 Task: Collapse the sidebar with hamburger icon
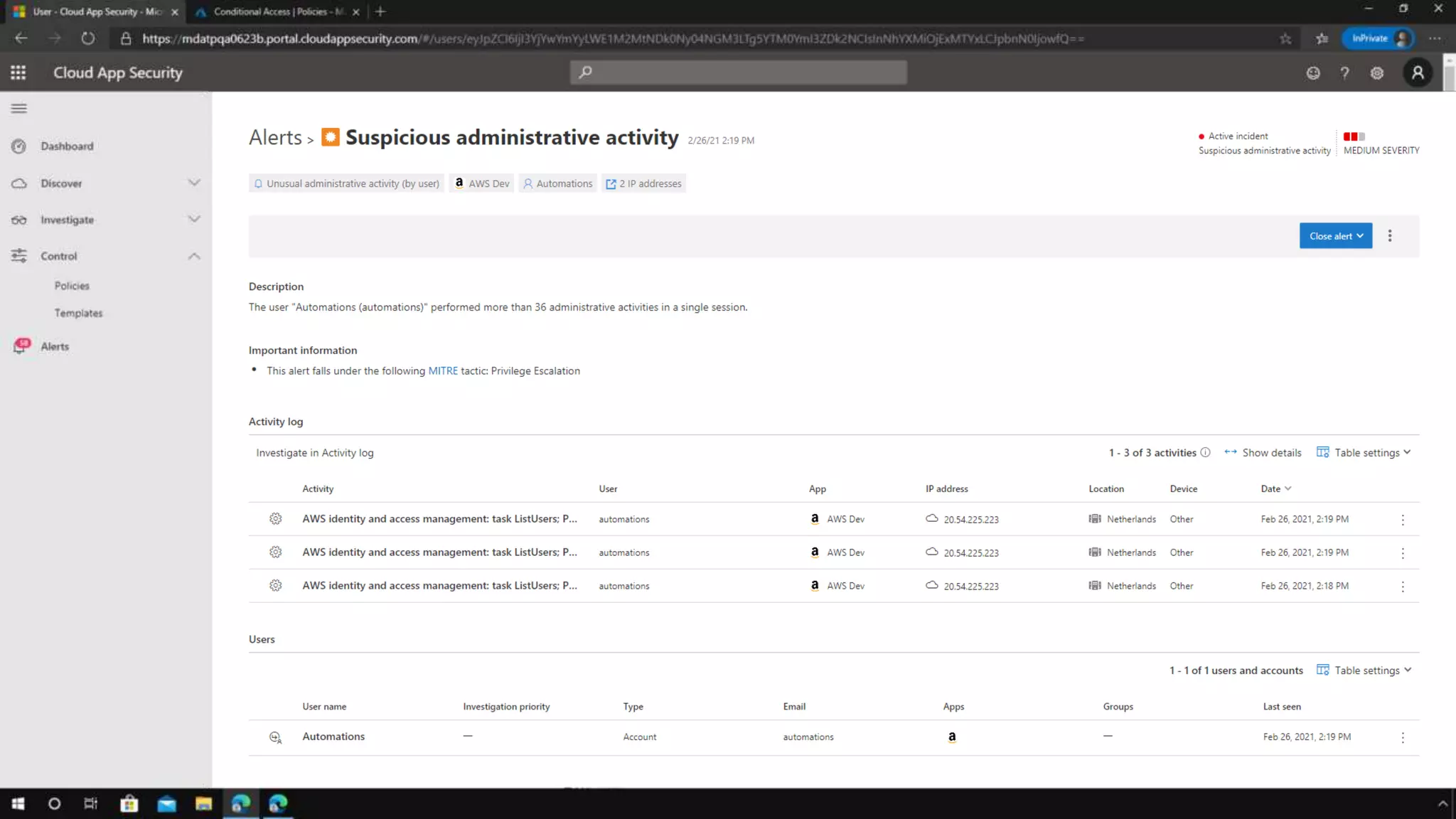(x=19, y=108)
